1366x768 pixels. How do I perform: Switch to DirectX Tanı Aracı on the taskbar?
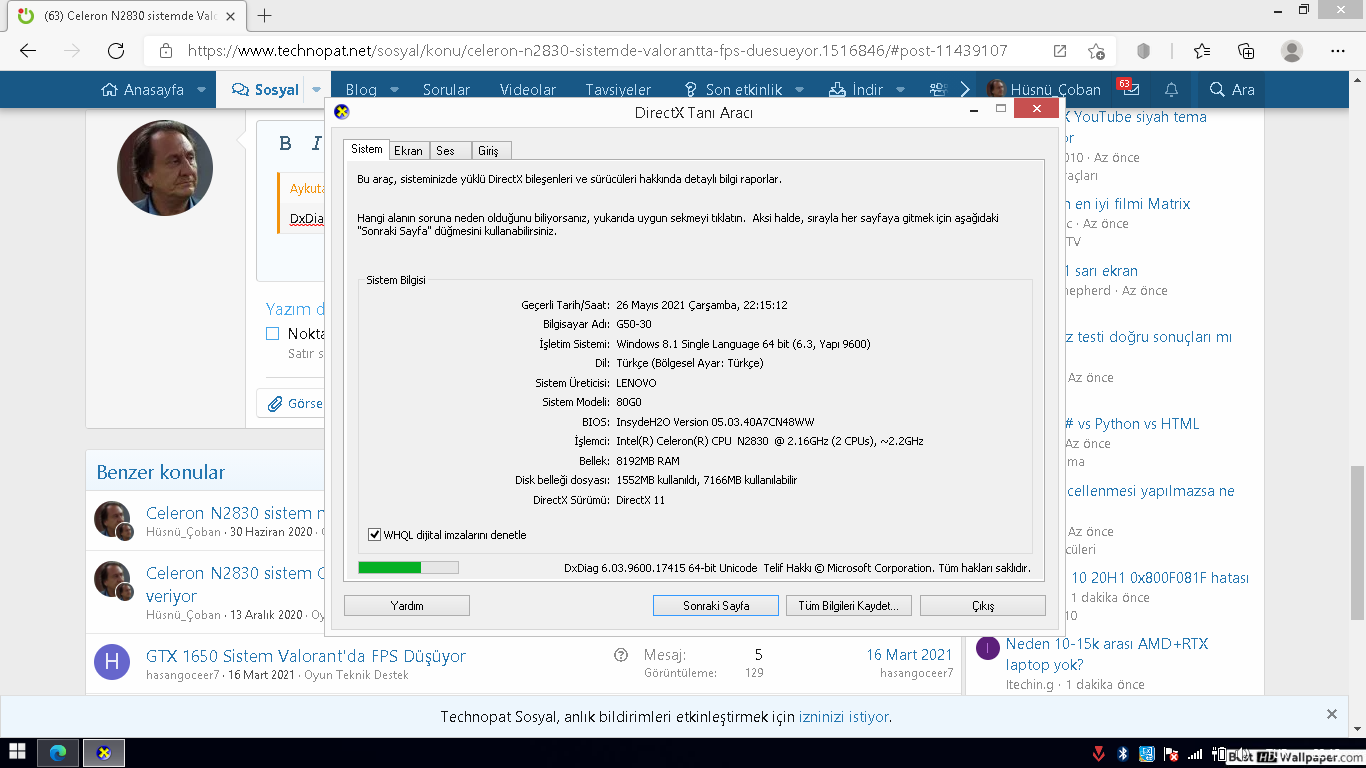click(103, 752)
